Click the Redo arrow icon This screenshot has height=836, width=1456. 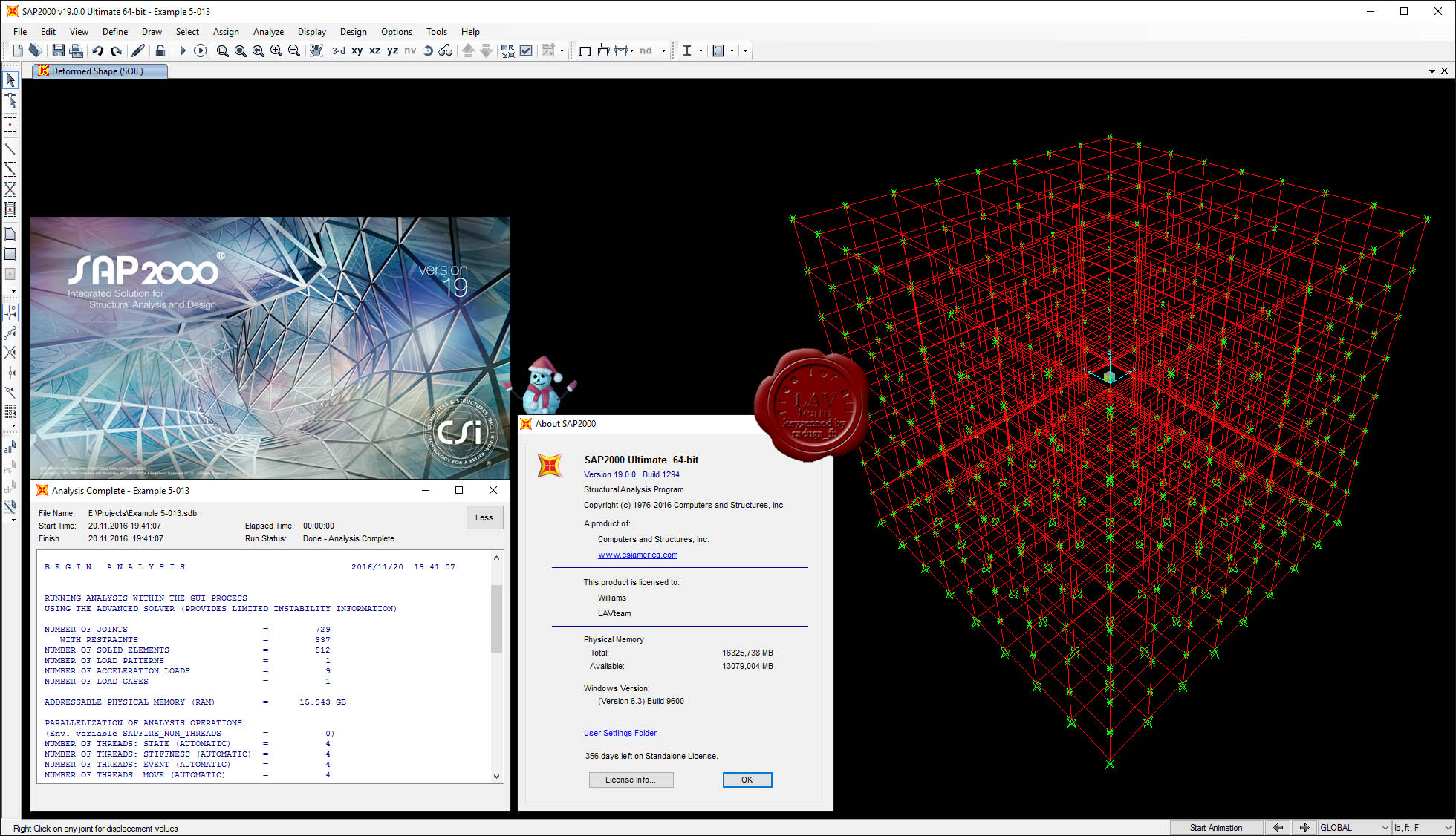click(116, 50)
